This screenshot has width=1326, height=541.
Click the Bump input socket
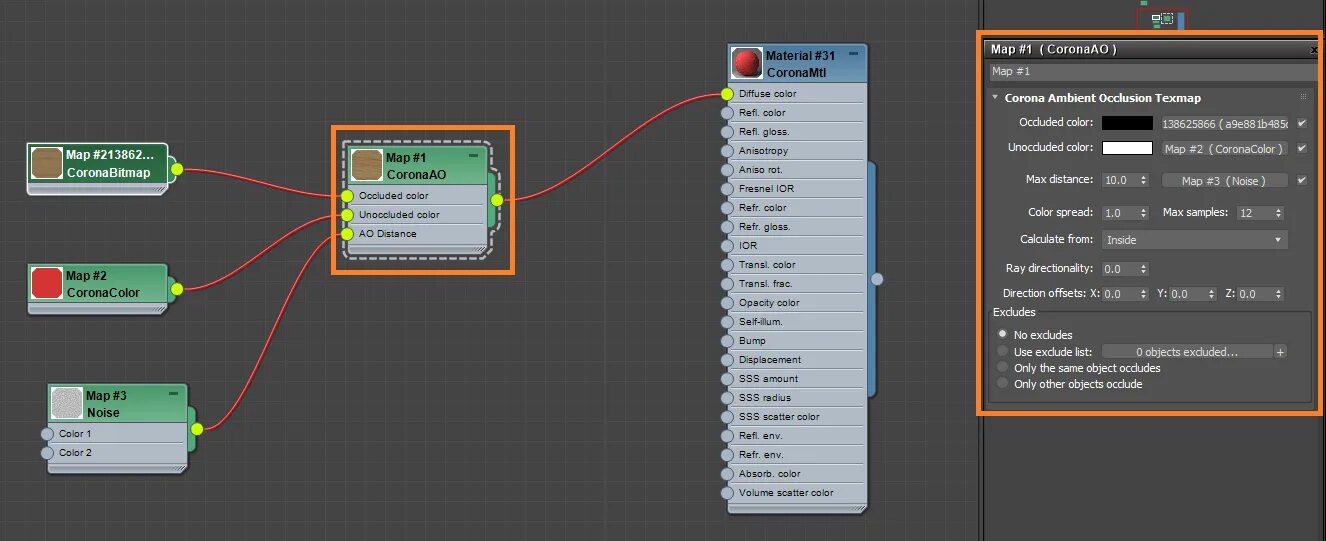pyautogui.click(x=727, y=341)
